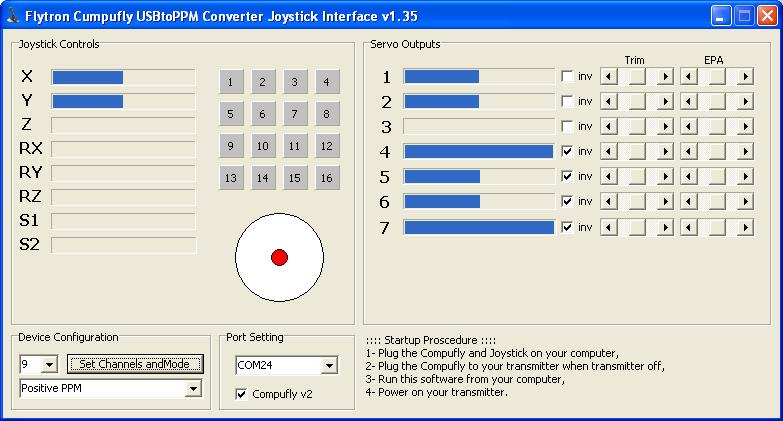Click joystick button indicator 15
Screen dimensions: 783x421
[x=295, y=178]
